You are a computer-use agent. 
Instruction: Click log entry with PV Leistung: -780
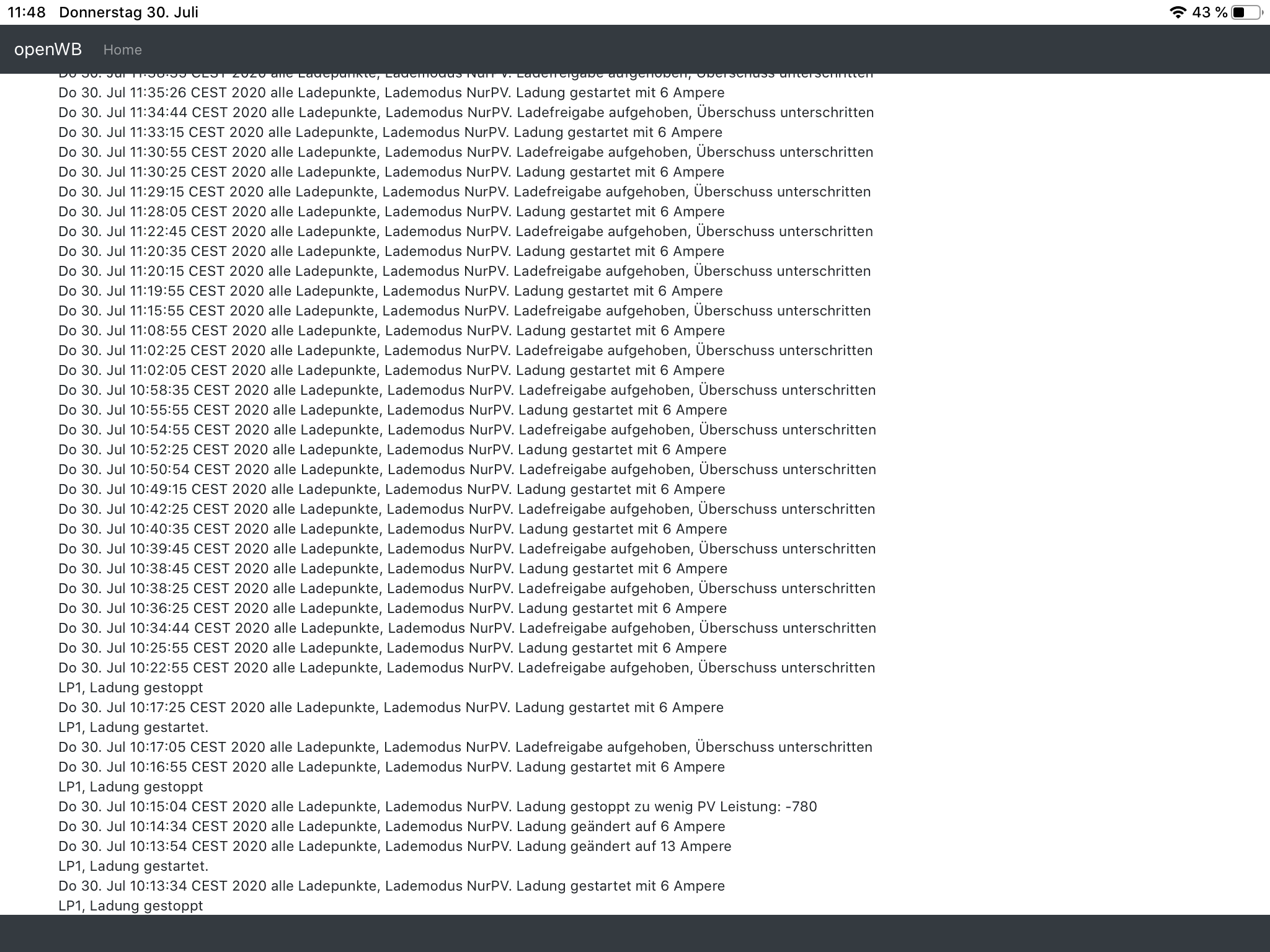(437, 806)
